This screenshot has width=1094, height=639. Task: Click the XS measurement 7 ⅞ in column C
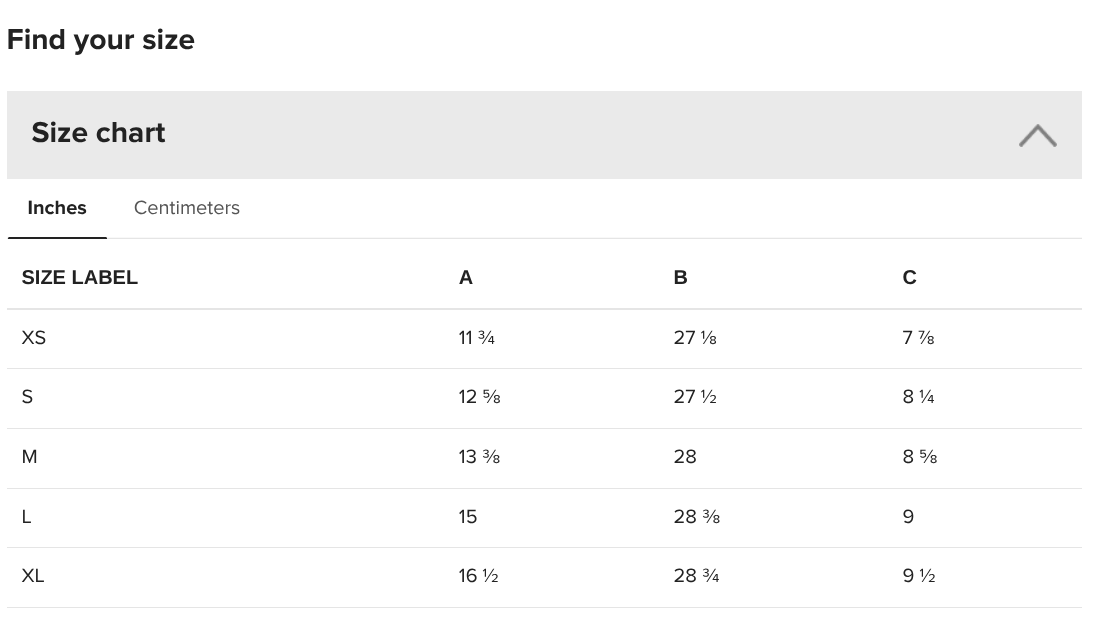(918, 338)
